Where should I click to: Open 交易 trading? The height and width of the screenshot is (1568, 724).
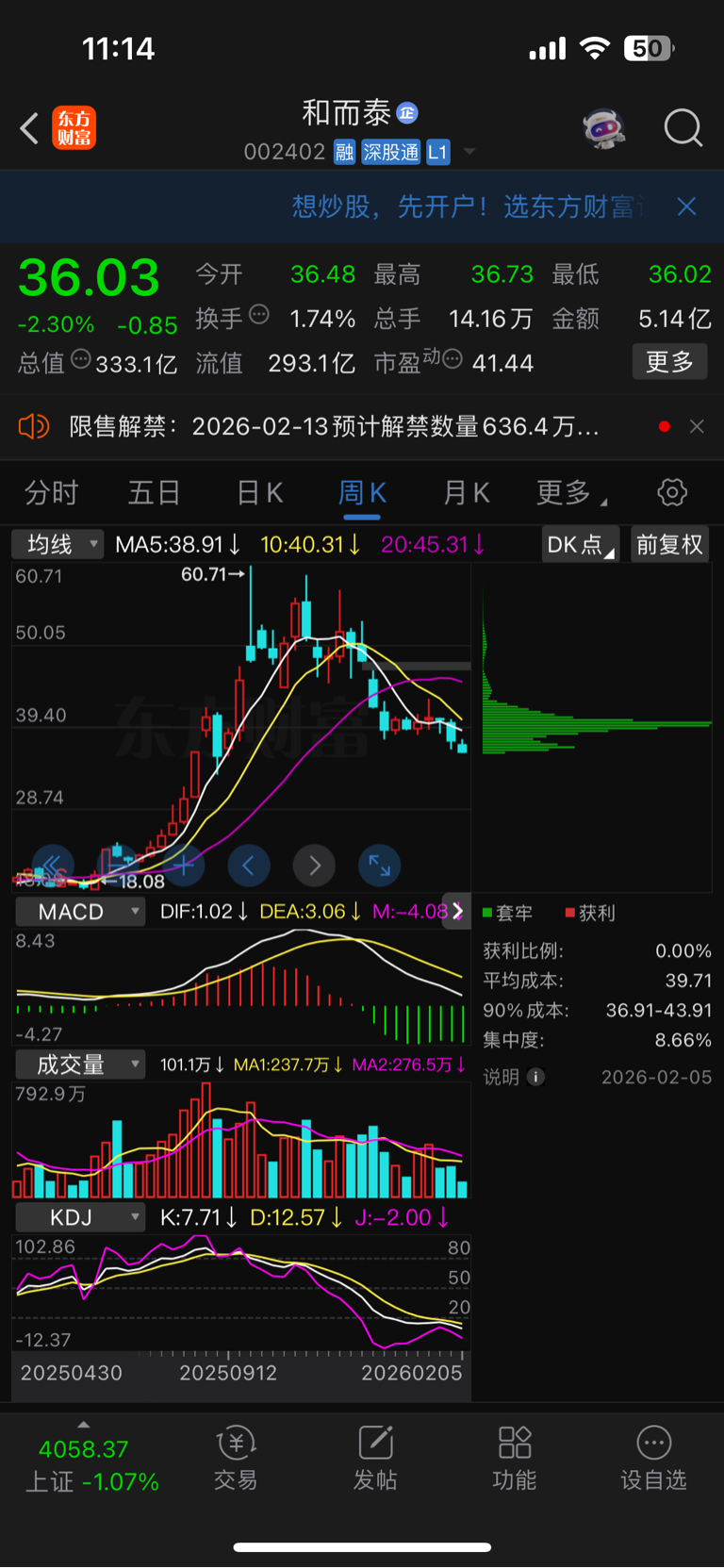[236, 1458]
